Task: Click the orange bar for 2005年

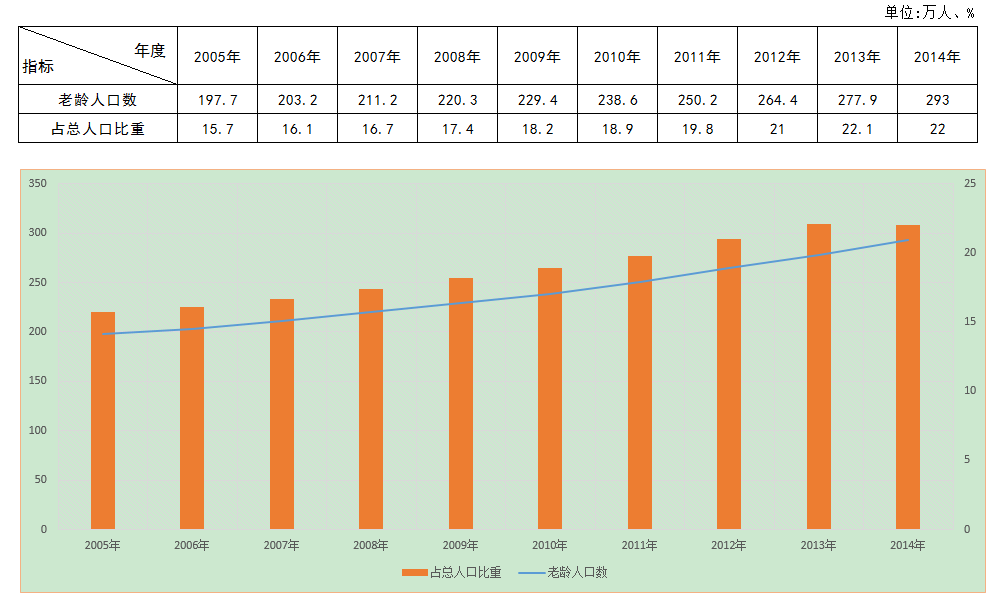Action: coord(103,420)
